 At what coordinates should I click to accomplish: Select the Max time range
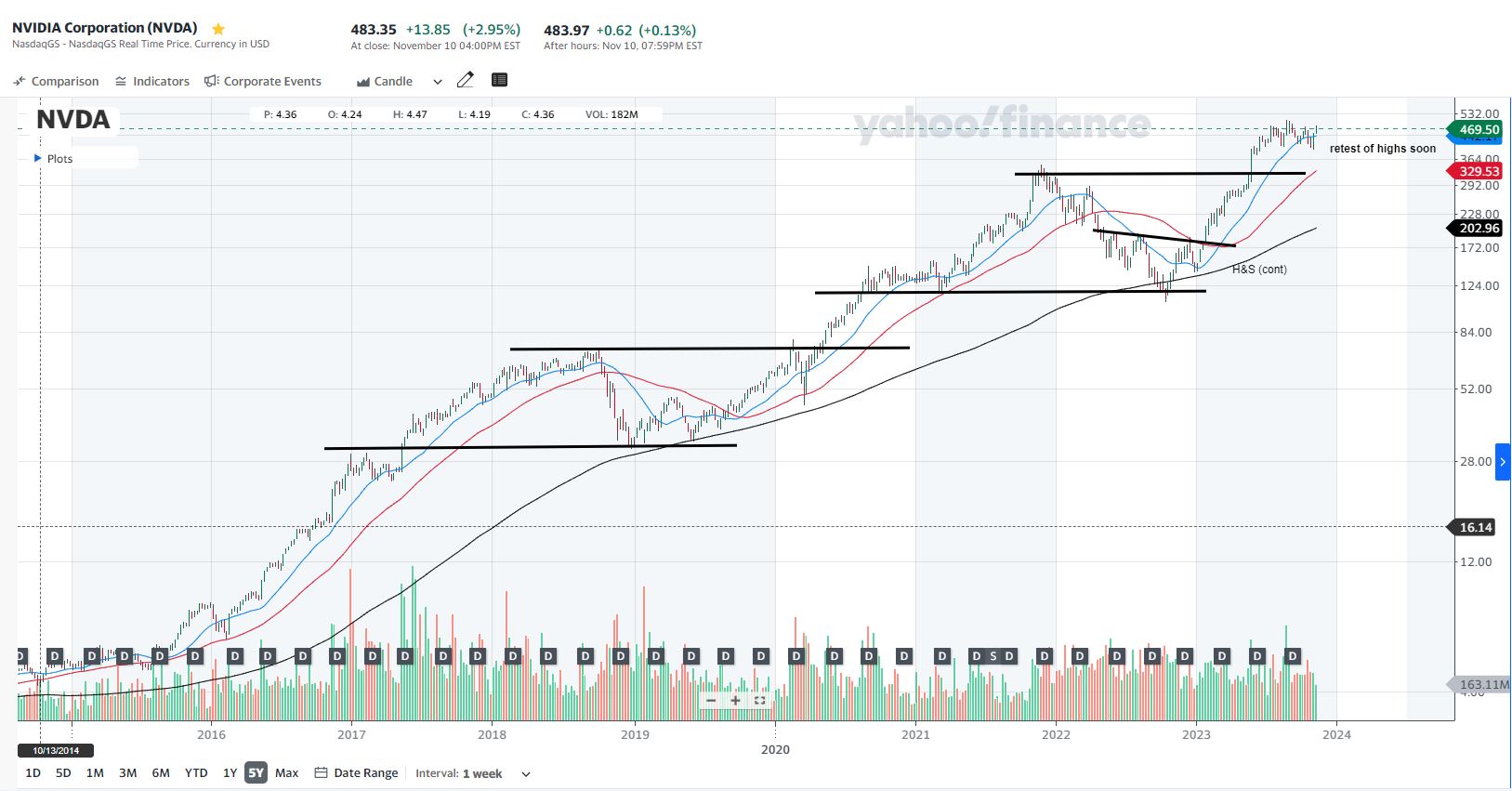point(286,773)
